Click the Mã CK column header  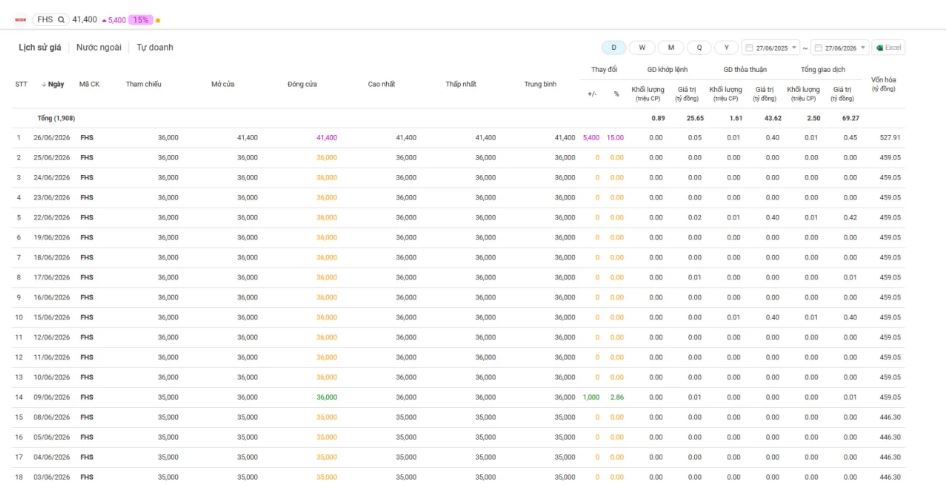coord(89,84)
